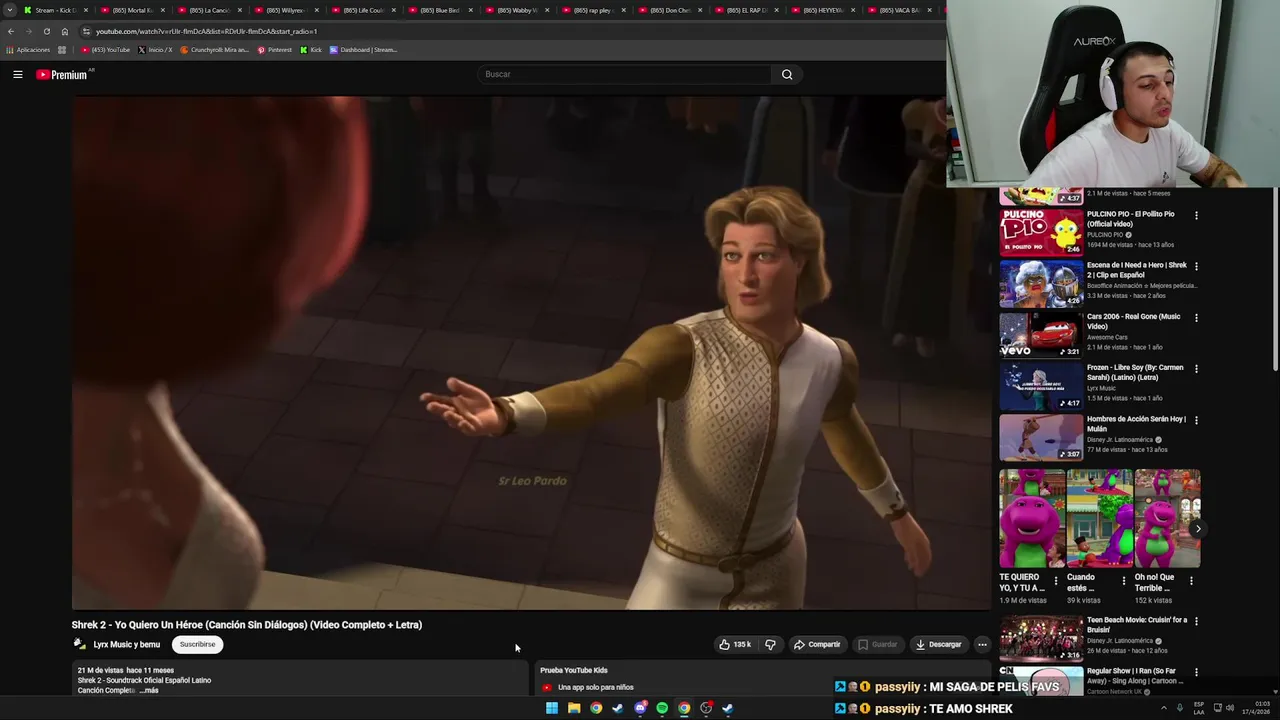Go to YouTube Premium home logo
1280x720 pixels.
click(x=62, y=74)
